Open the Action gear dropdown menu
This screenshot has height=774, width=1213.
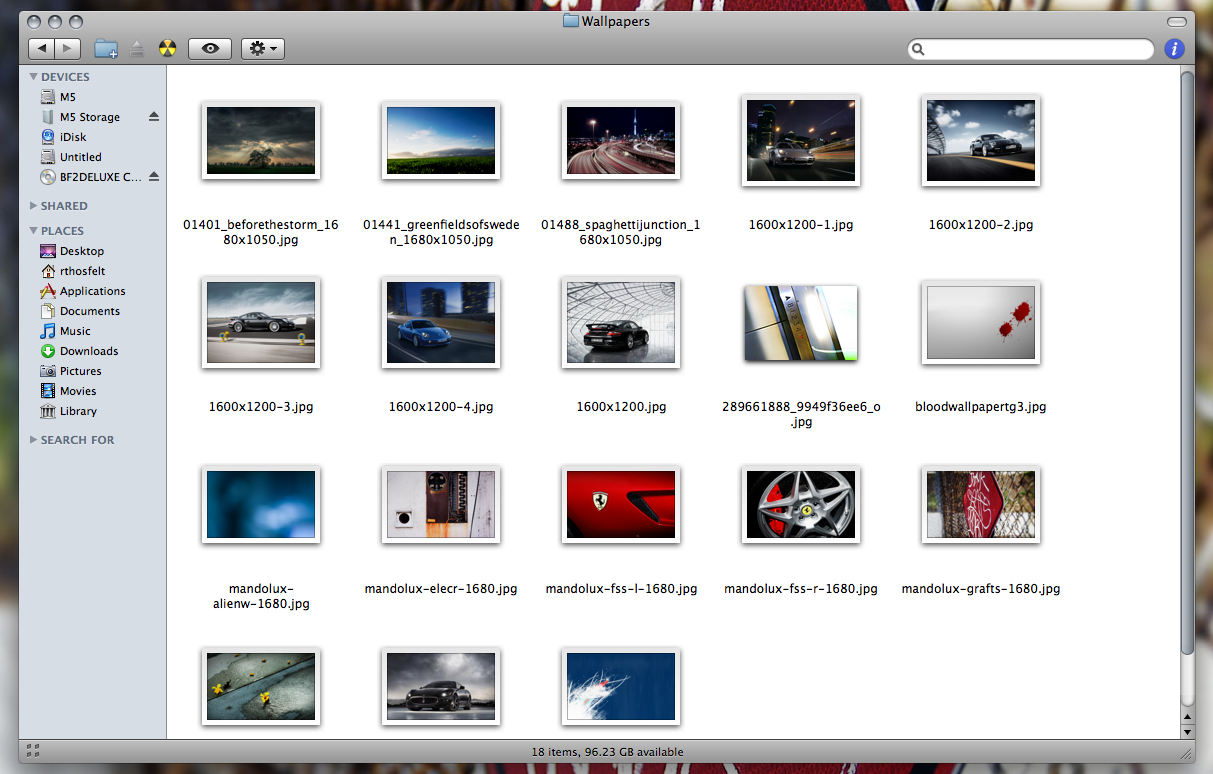[x=263, y=48]
